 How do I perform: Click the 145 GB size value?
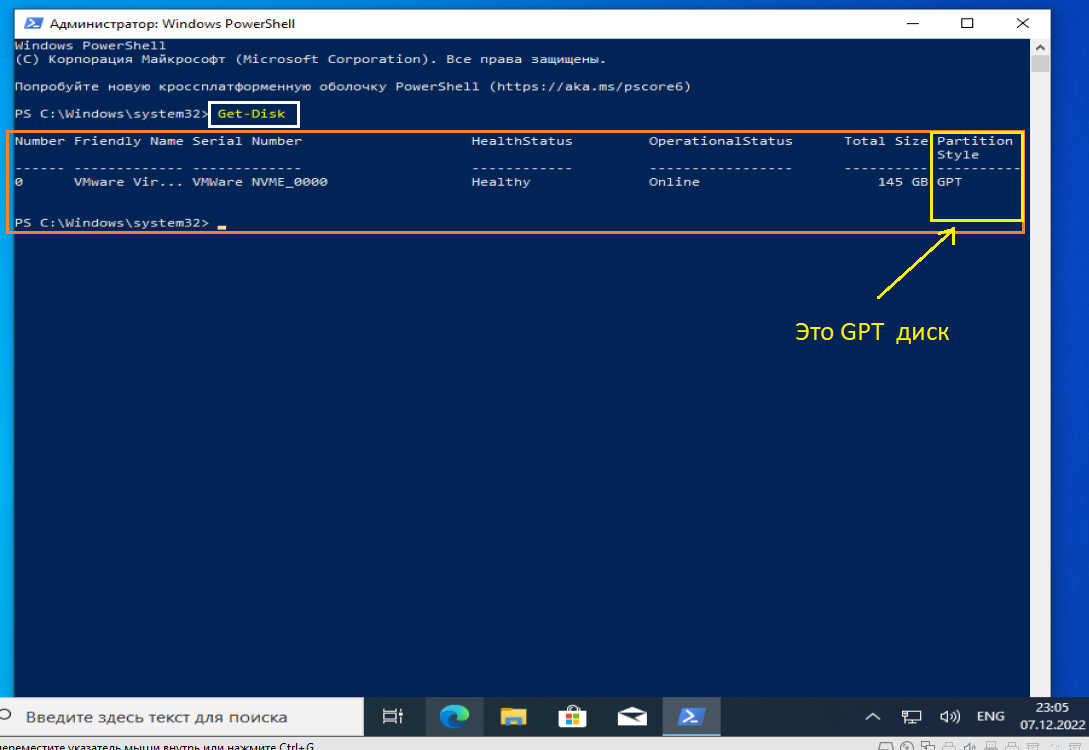(902, 182)
